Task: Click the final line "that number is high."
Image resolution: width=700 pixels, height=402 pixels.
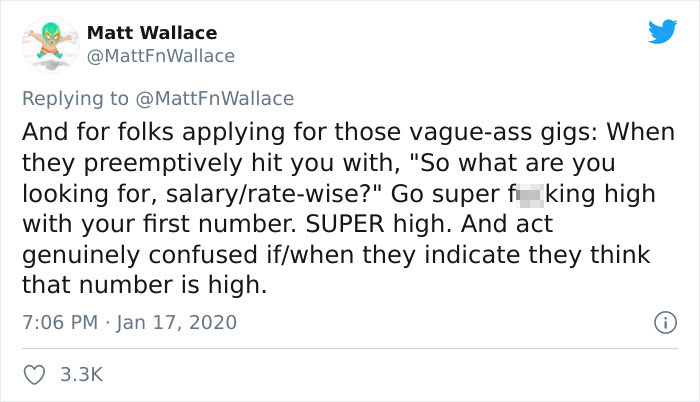Action: click(x=145, y=285)
